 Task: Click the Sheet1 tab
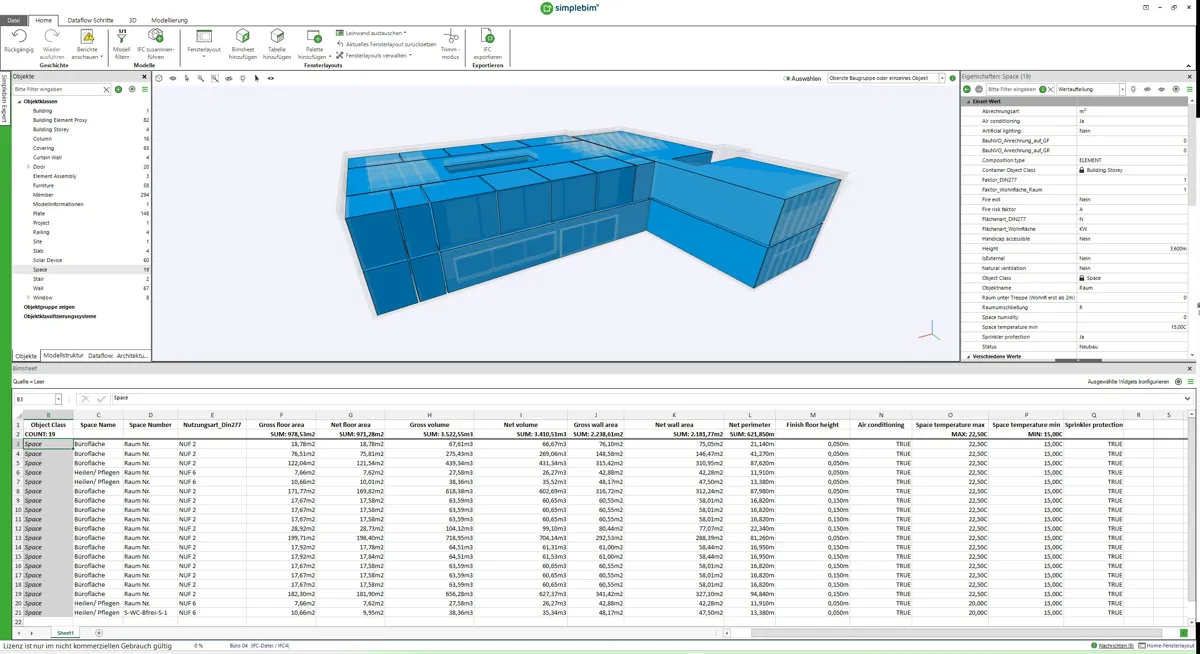(65, 633)
